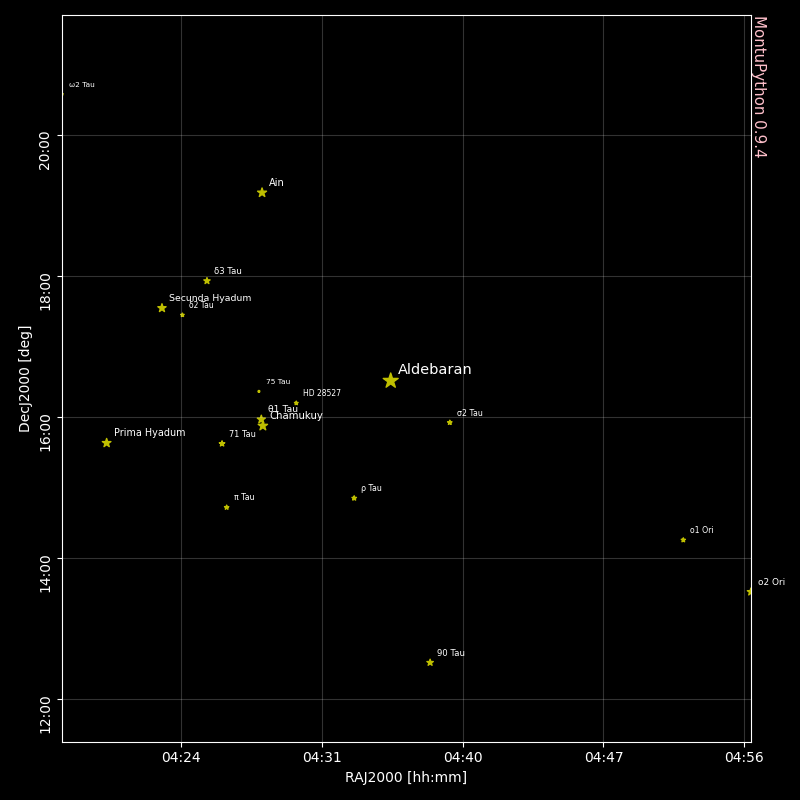Select the π Tau star marker
Viewport: 800px width, 800px height.
coord(227,507)
